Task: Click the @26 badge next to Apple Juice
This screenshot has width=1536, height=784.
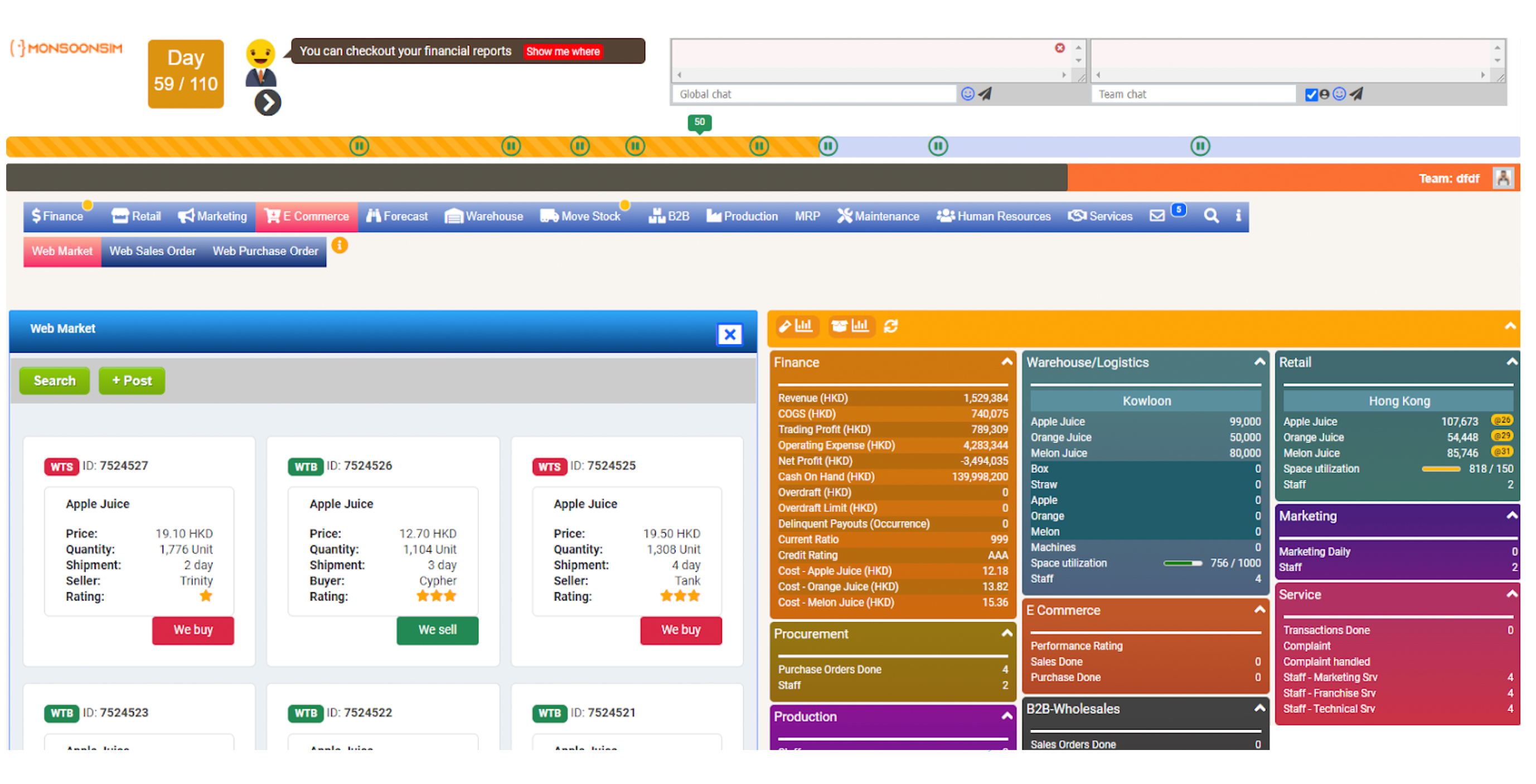Action: (1501, 421)
